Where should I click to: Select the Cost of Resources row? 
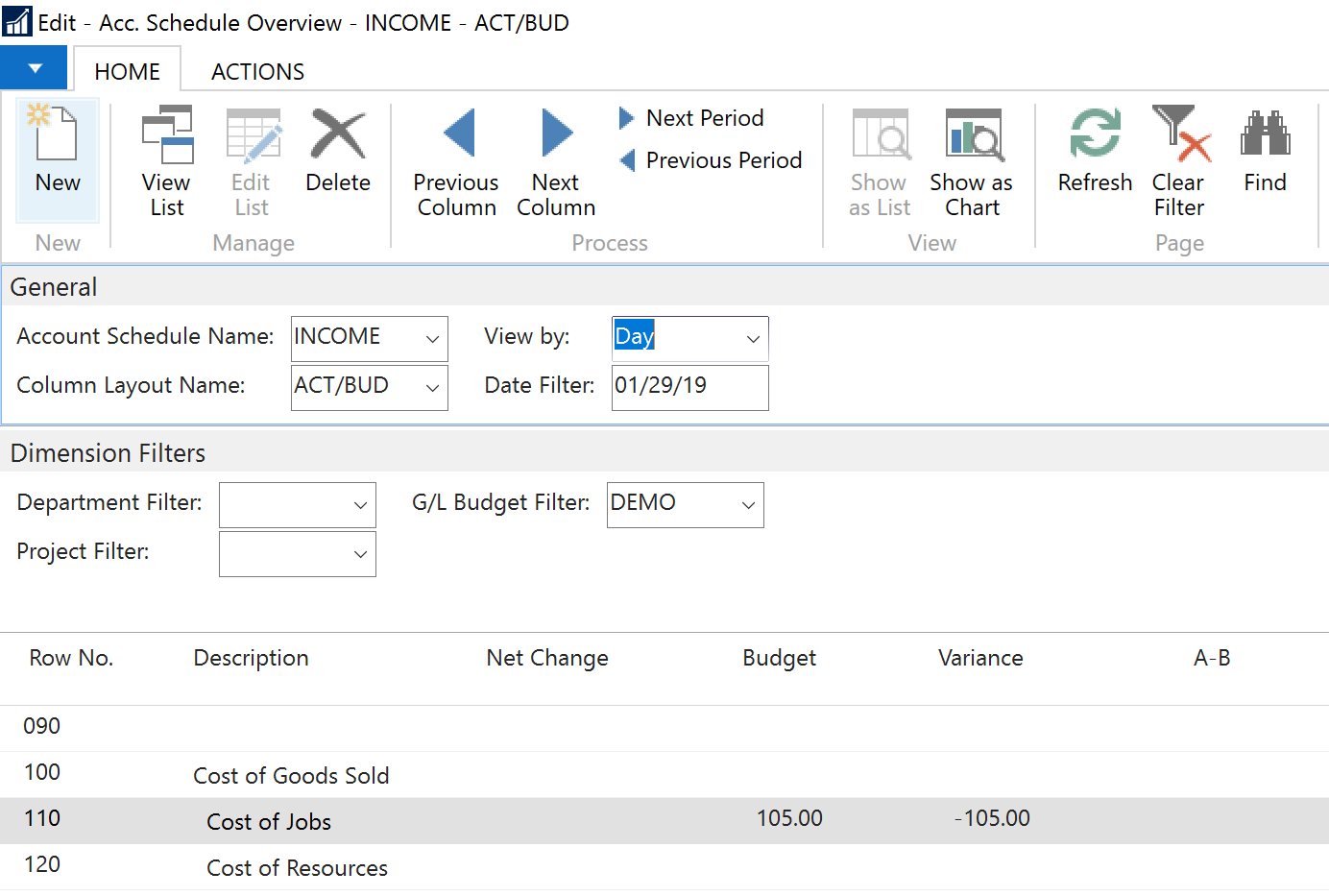click(x=297, y=868)
